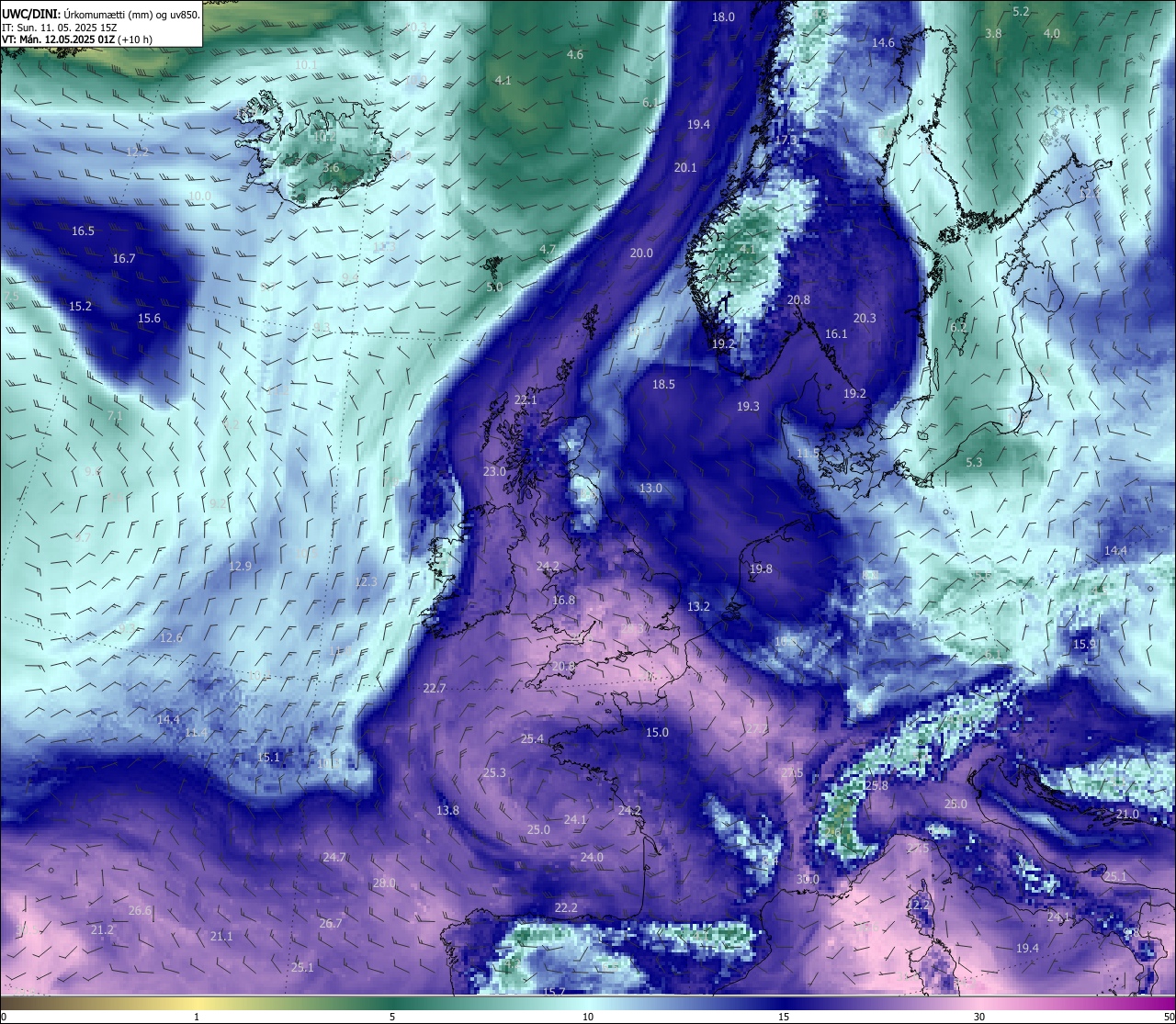Click the map value '19.3'
This screenshot has height=1024, width=1176.
click(748, 407)
